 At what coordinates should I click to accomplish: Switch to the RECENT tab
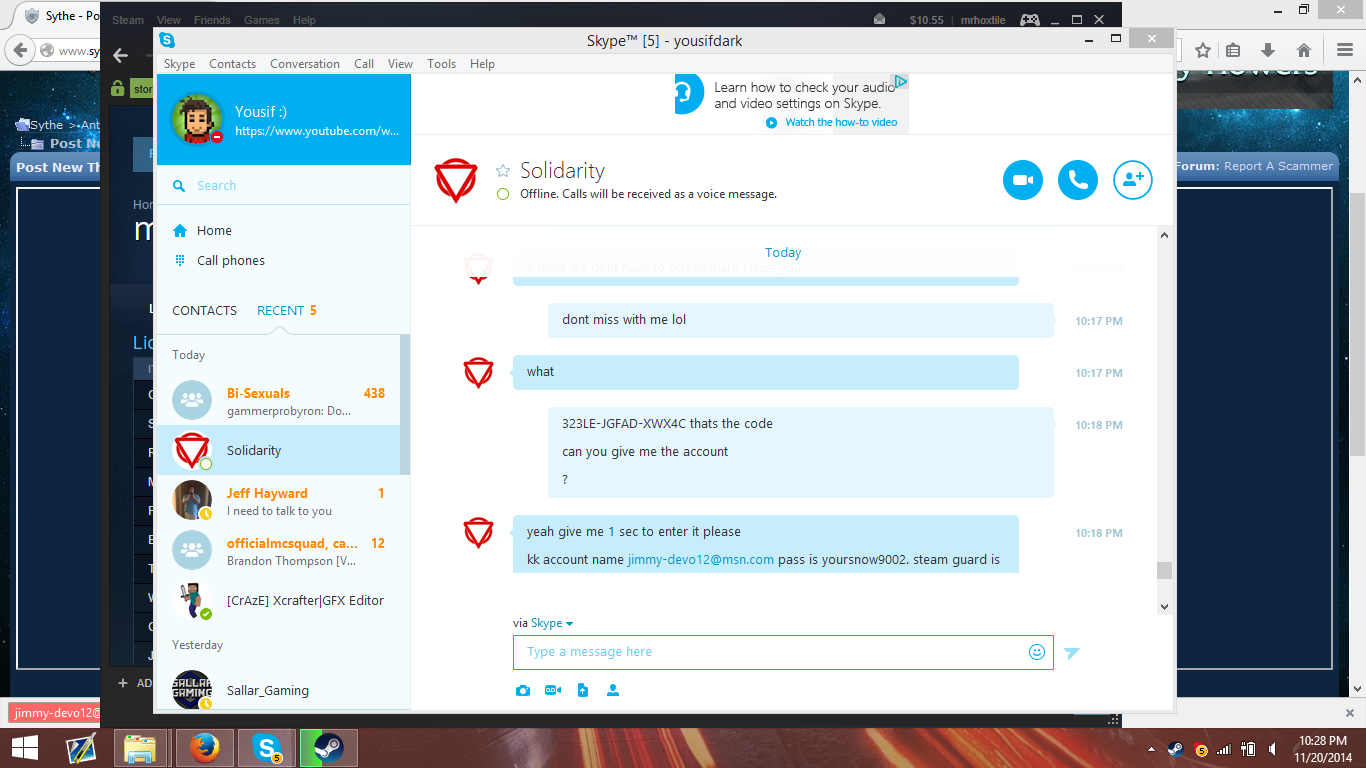(x=280, y=311)
